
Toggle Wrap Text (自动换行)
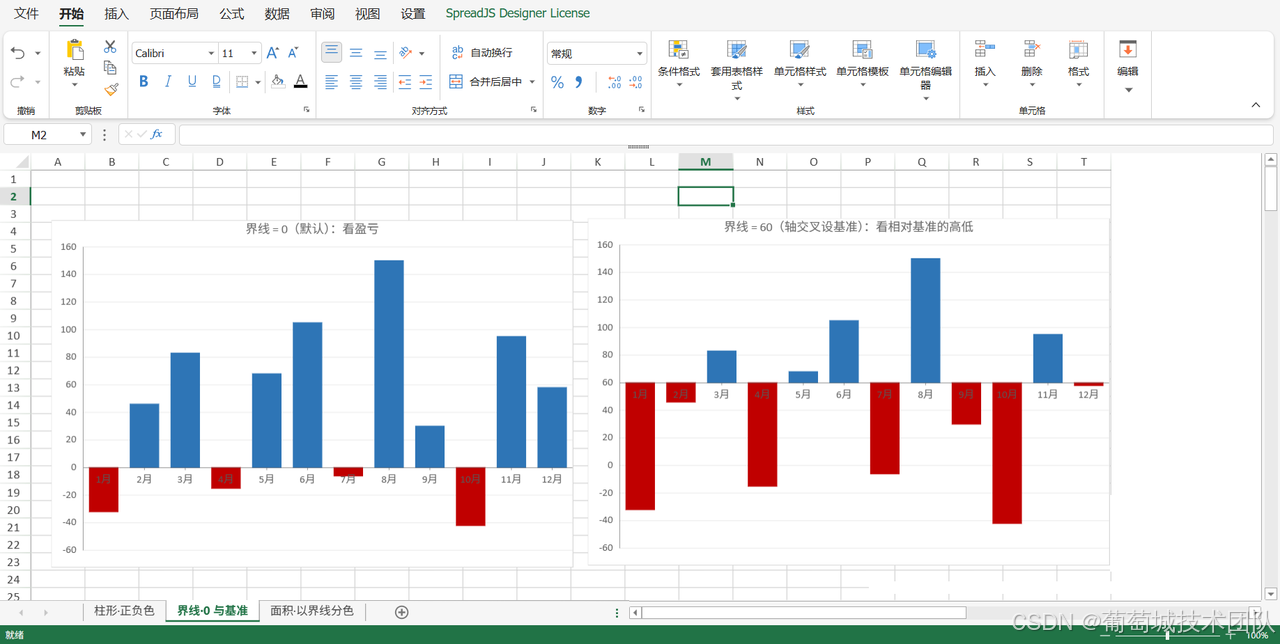pos(481,53)
